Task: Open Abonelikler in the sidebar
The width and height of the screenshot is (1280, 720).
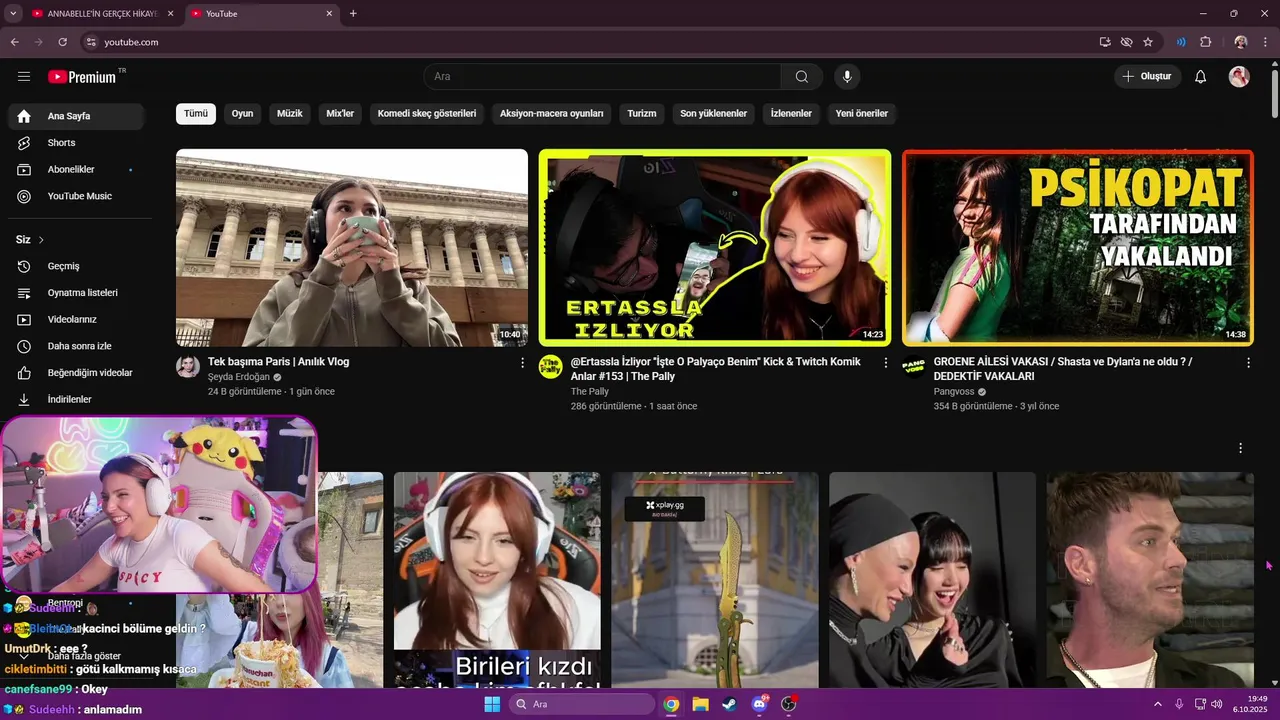Action: (x=76, y=170)
